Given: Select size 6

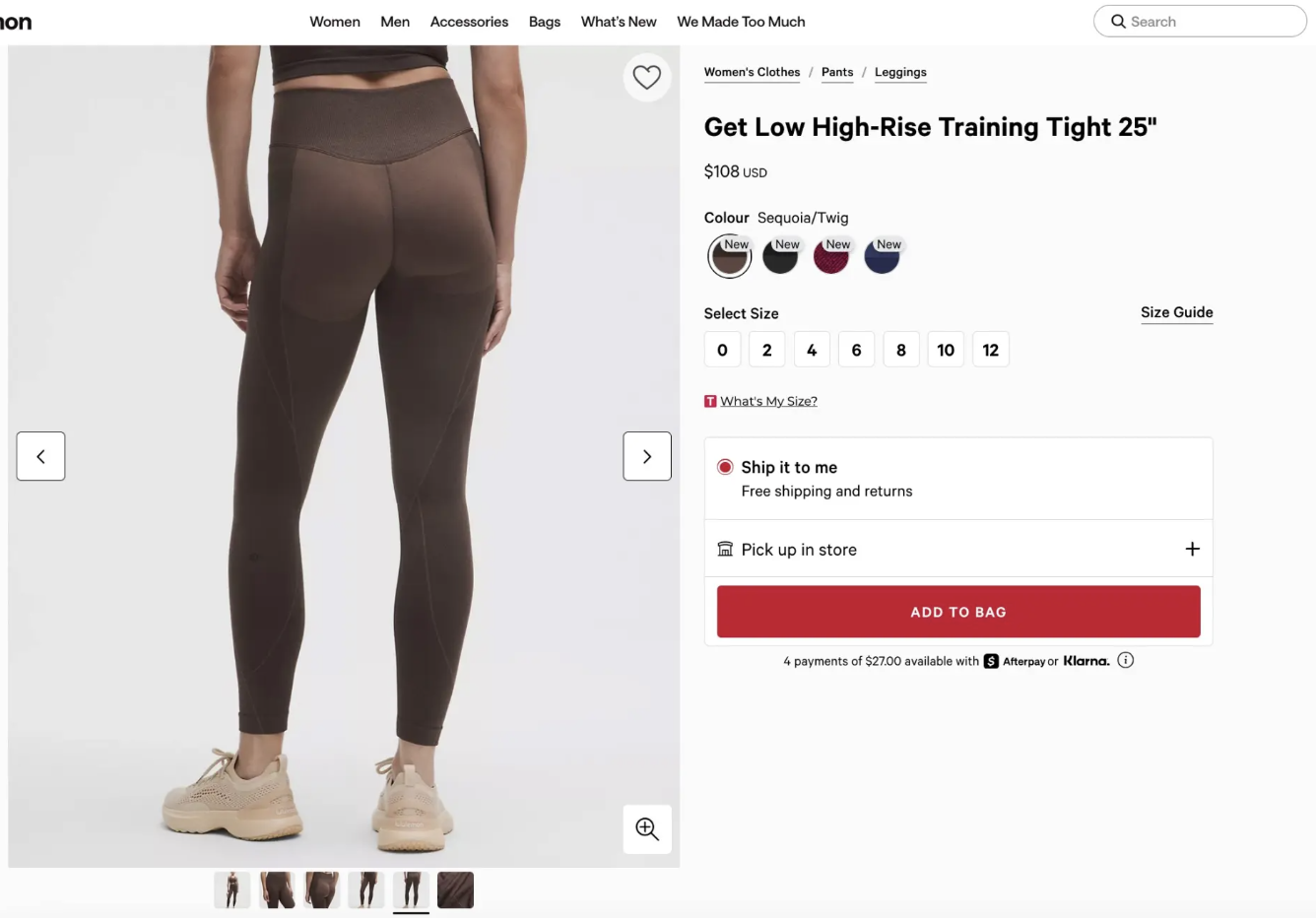Looking at the screenshot, I should tap(856, 350).
